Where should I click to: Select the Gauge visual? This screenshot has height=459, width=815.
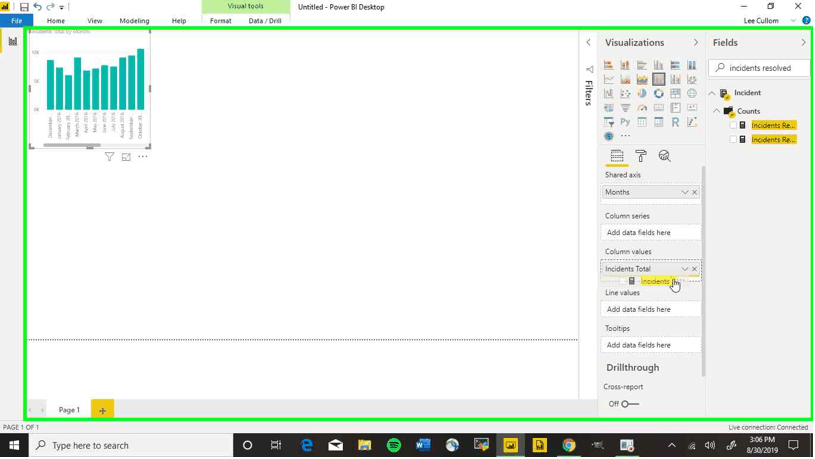642,108
